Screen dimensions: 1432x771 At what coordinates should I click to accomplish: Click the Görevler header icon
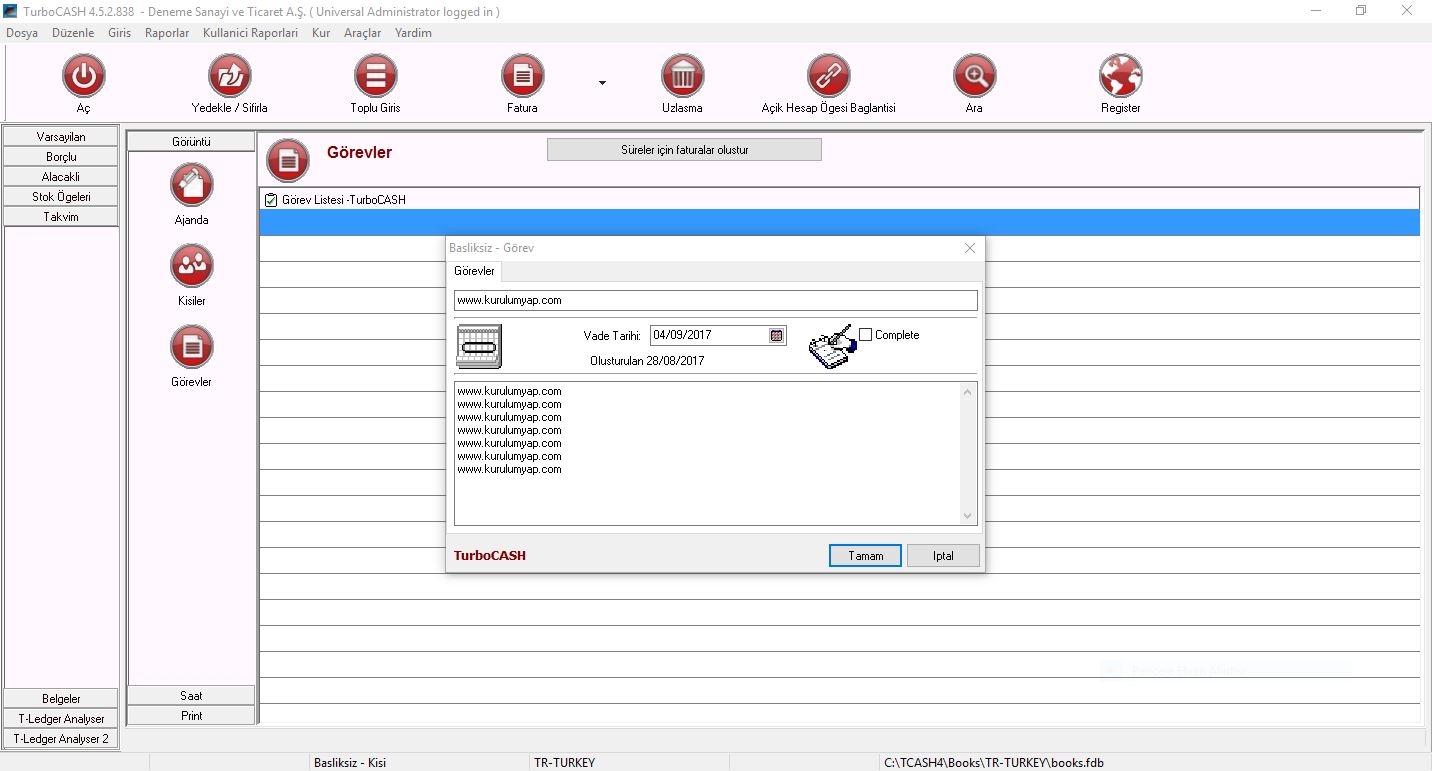coord(288,159)
